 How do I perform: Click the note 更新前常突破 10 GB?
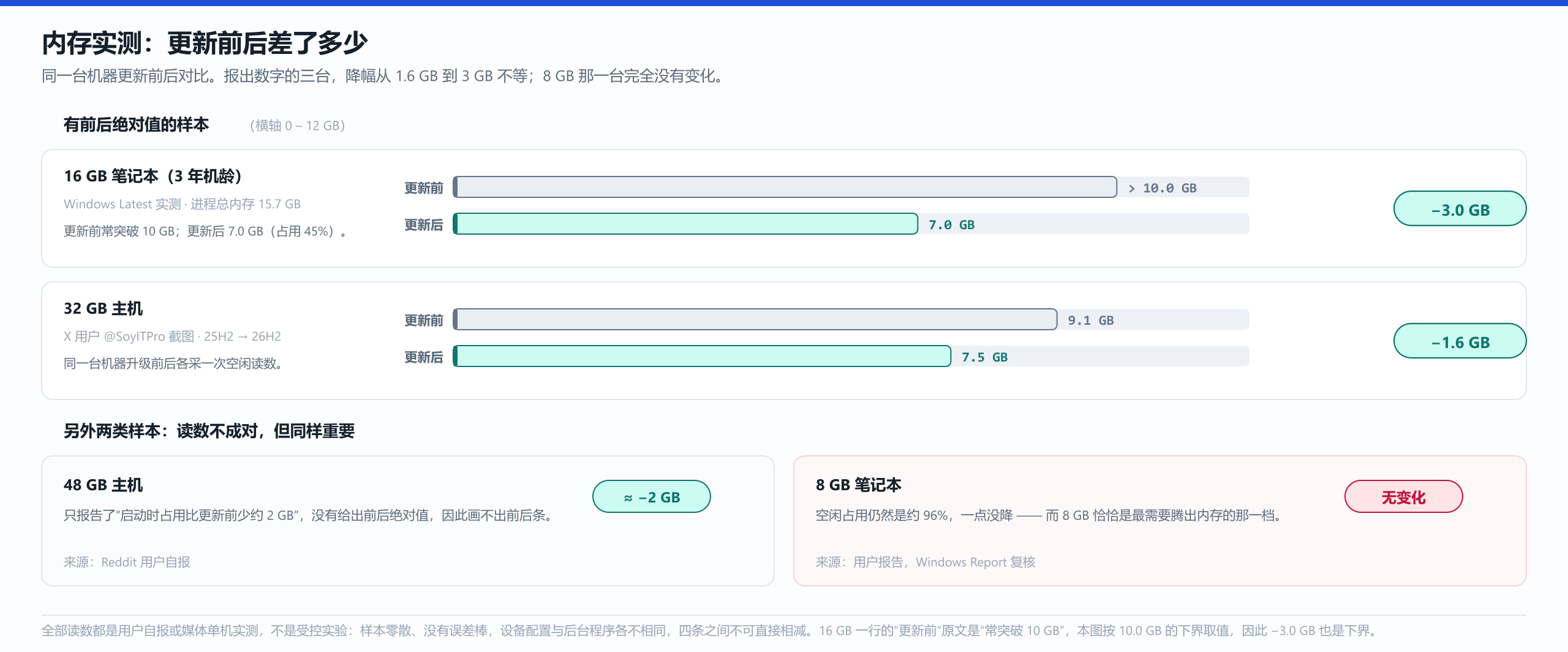(x=205, y=231)
